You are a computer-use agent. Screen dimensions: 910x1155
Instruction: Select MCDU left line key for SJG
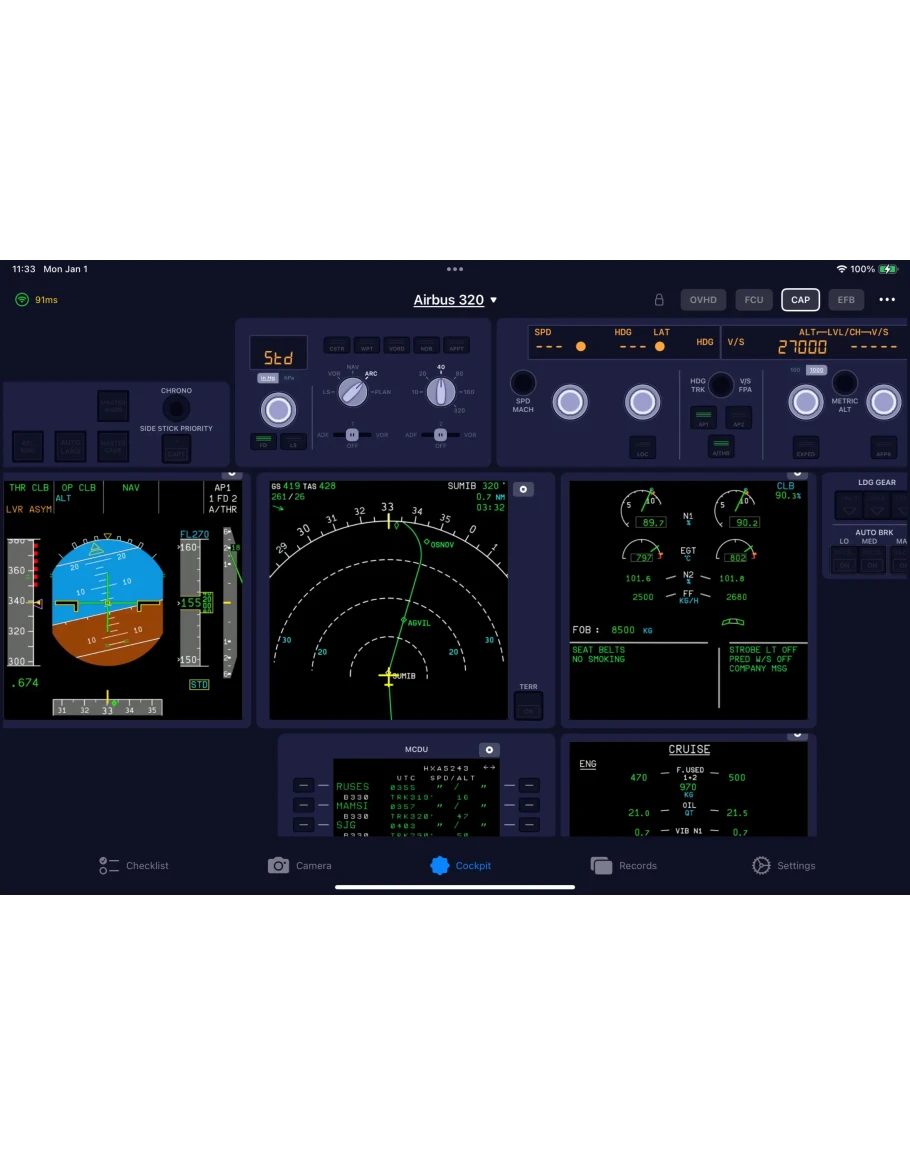[x=303, y=825]
